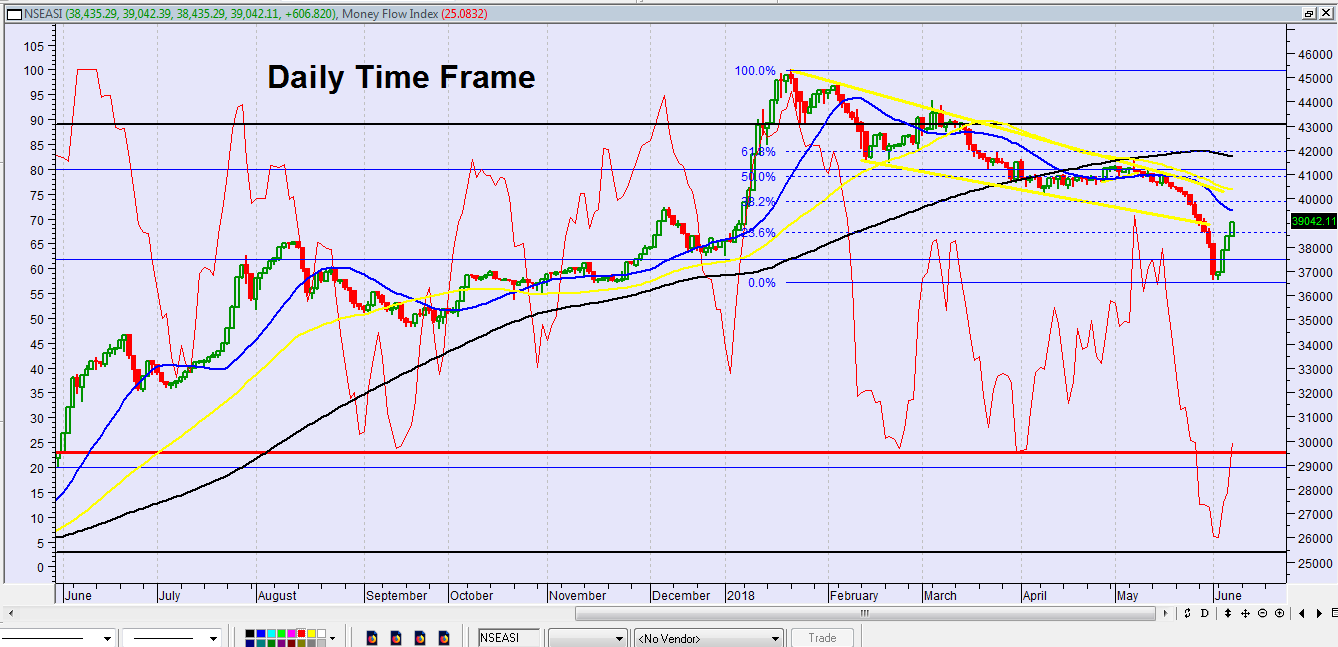1338x647 pixels.
Task: Pick the bright green color swatch
Action: pos(281,634)
